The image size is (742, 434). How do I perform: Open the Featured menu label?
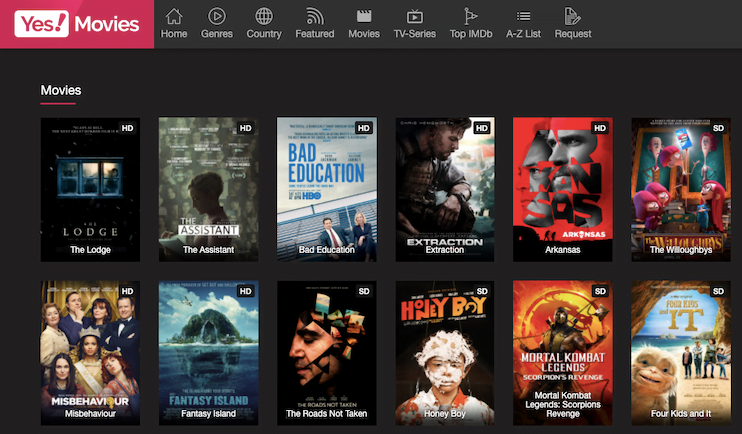pos(315,34)
